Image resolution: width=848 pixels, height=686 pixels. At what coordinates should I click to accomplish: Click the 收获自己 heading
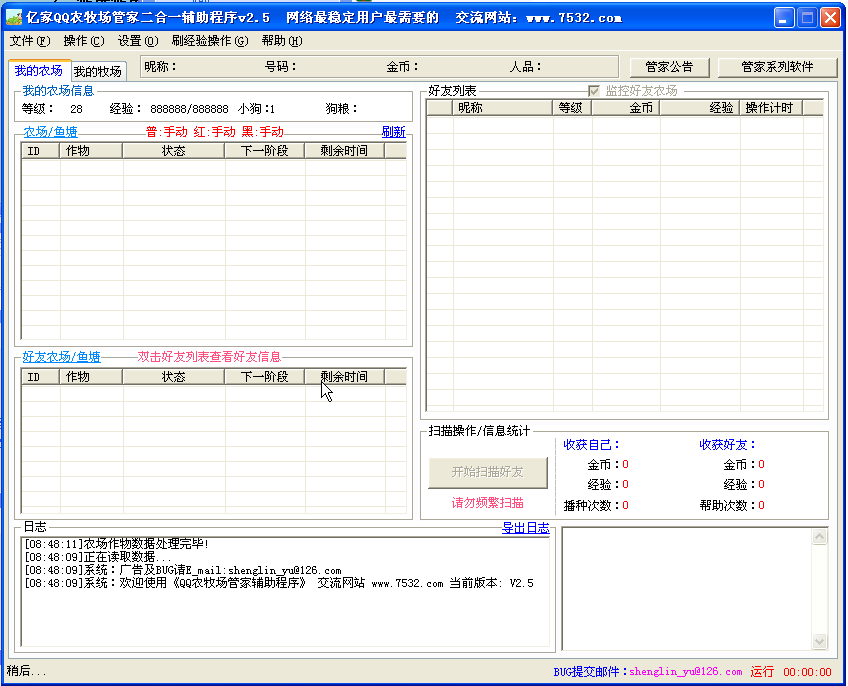coord(591,445)
